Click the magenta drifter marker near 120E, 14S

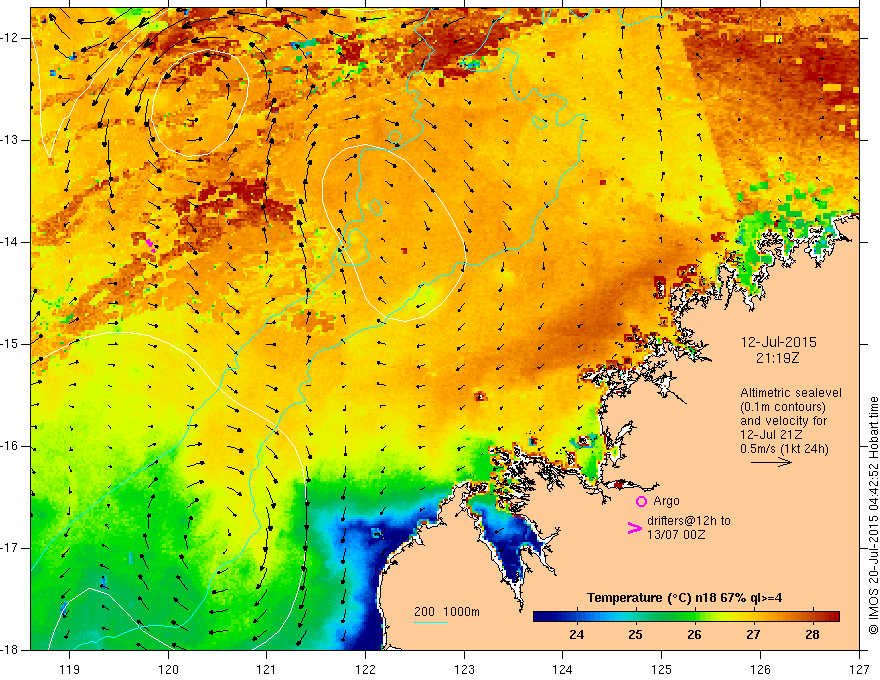(x=150, y=245)
